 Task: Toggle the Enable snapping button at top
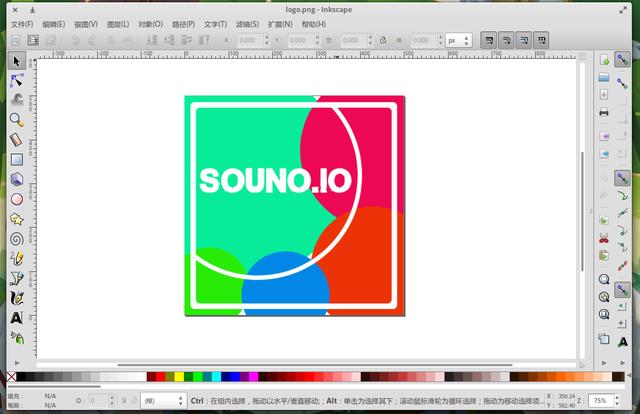pyautogui.click(x=622, y=59)
